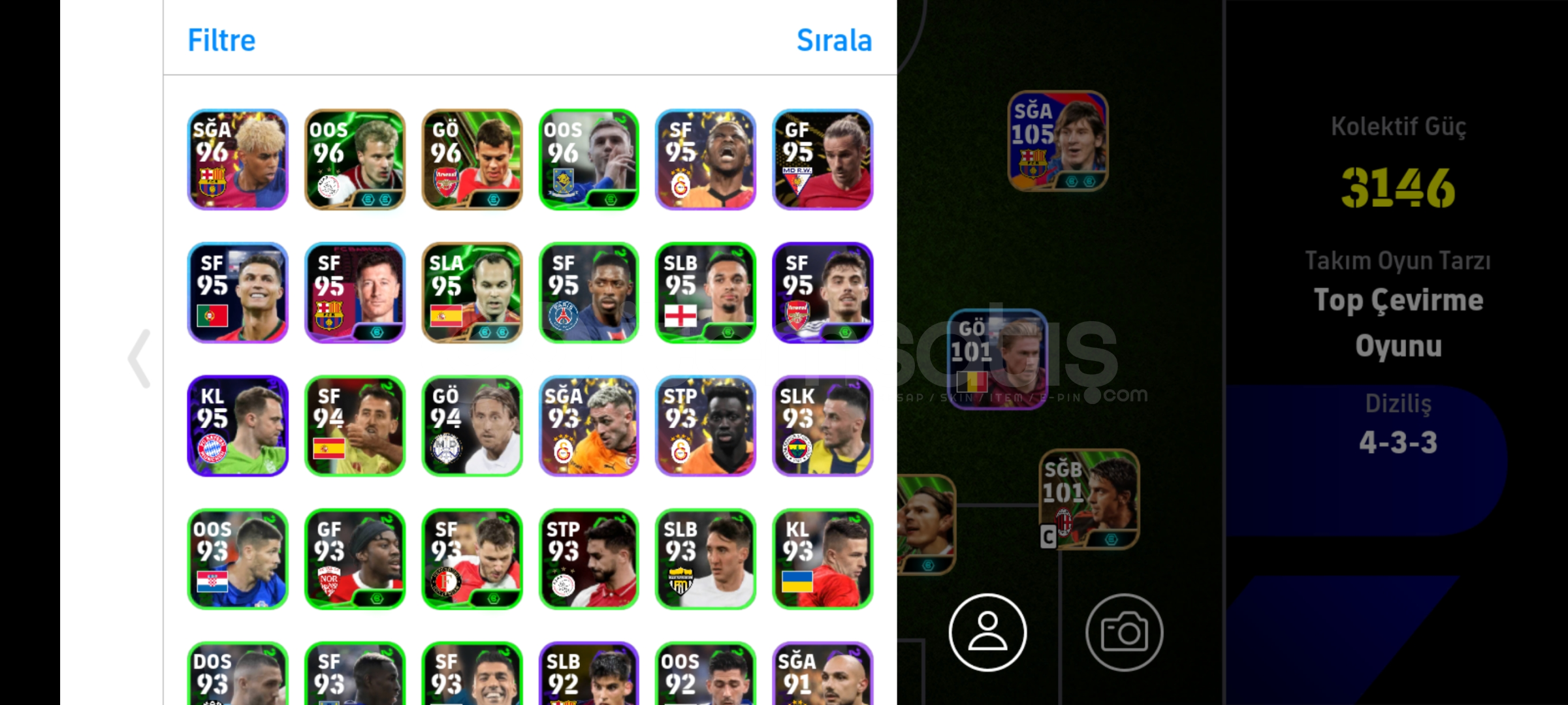The height and width of the screenshot is (705, 1568).
Task: Tap the profile person icon
Action: (x=987, y=632)
